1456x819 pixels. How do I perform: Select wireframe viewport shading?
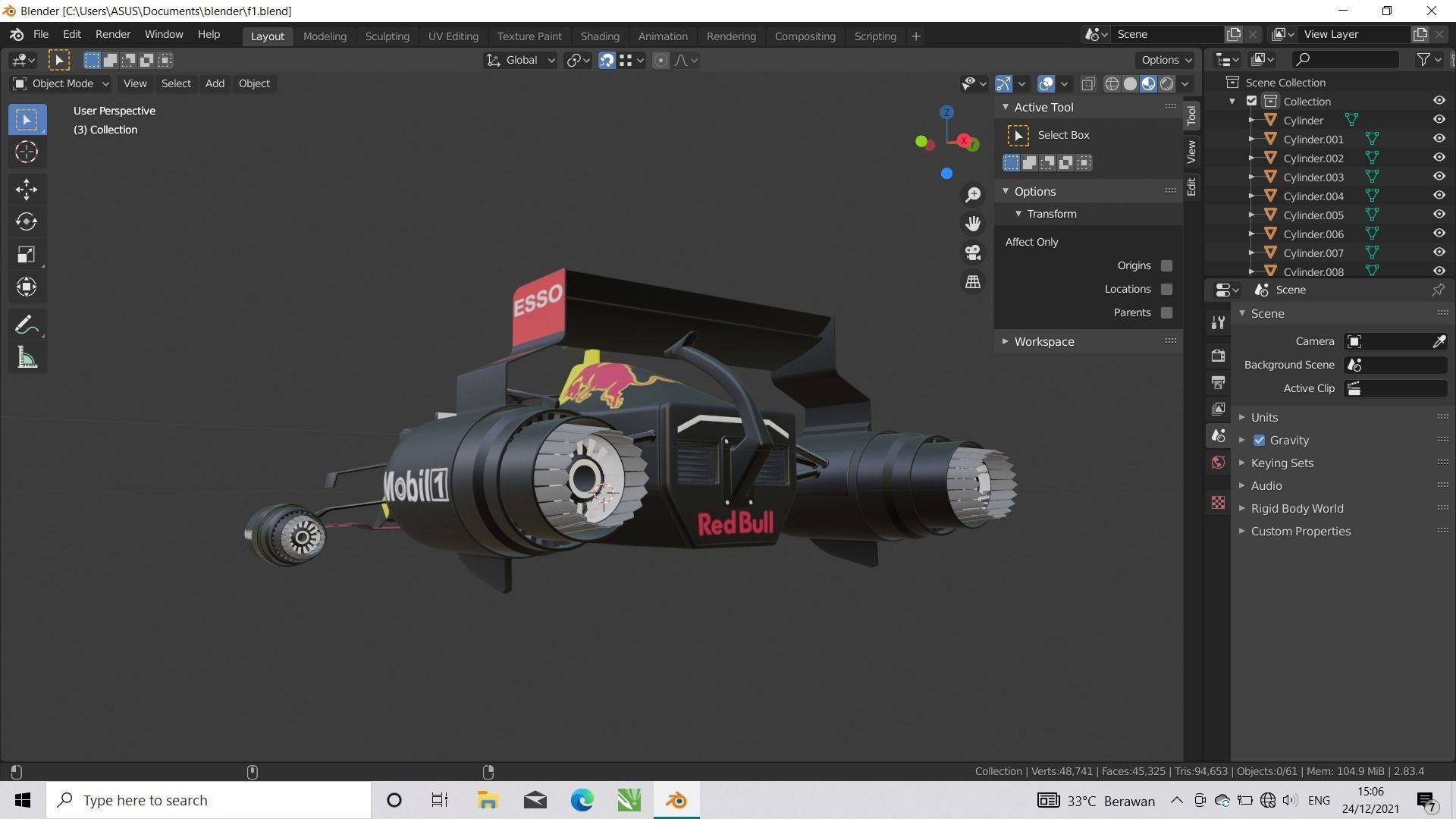pyautogui.click(x=1112, y=84)
